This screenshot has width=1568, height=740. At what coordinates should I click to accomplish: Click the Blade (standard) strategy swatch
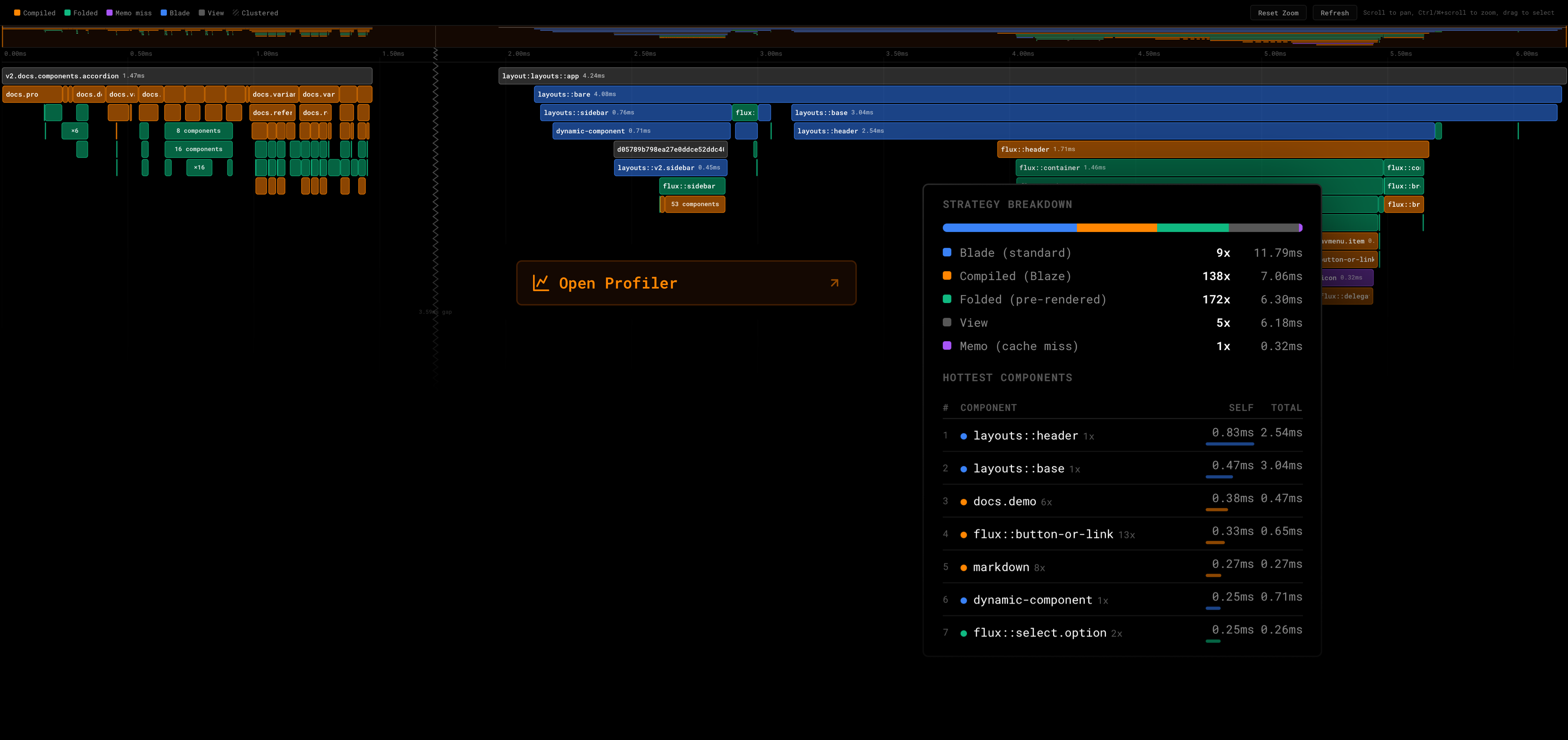pyautogui.click(x=947, y=253)
